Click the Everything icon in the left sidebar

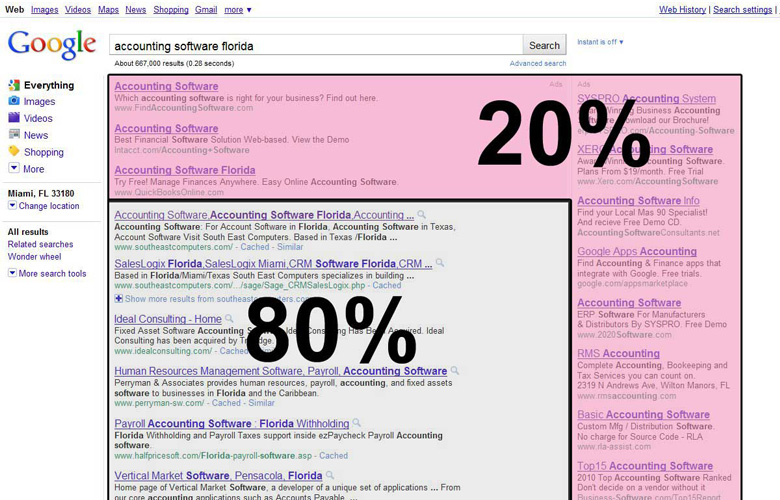pyautogui.click(x=14, y=85)
